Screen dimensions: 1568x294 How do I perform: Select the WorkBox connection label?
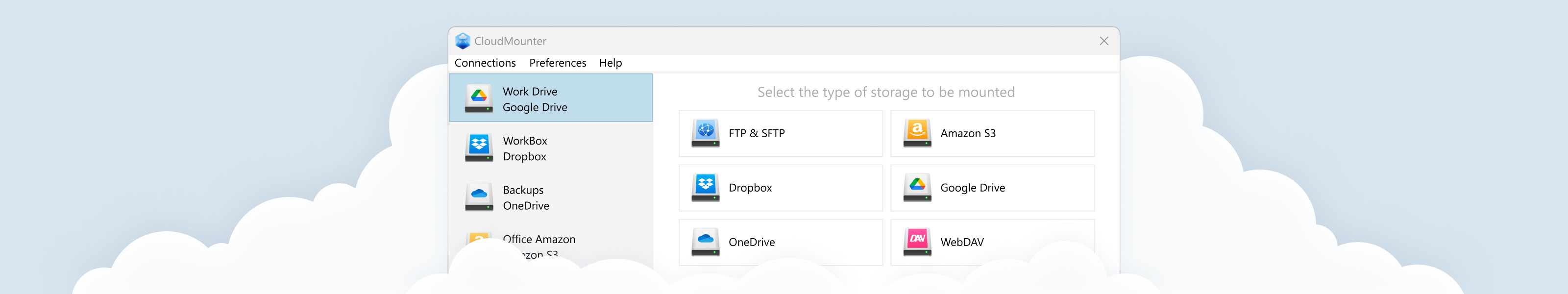[525, 141]
